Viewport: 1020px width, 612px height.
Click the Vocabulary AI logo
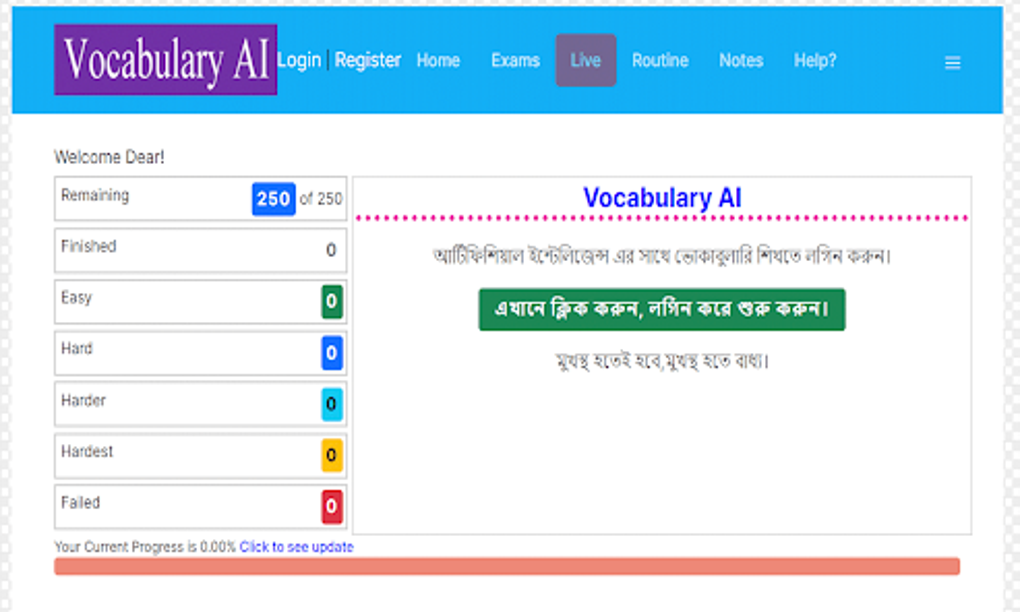(165, 60)
